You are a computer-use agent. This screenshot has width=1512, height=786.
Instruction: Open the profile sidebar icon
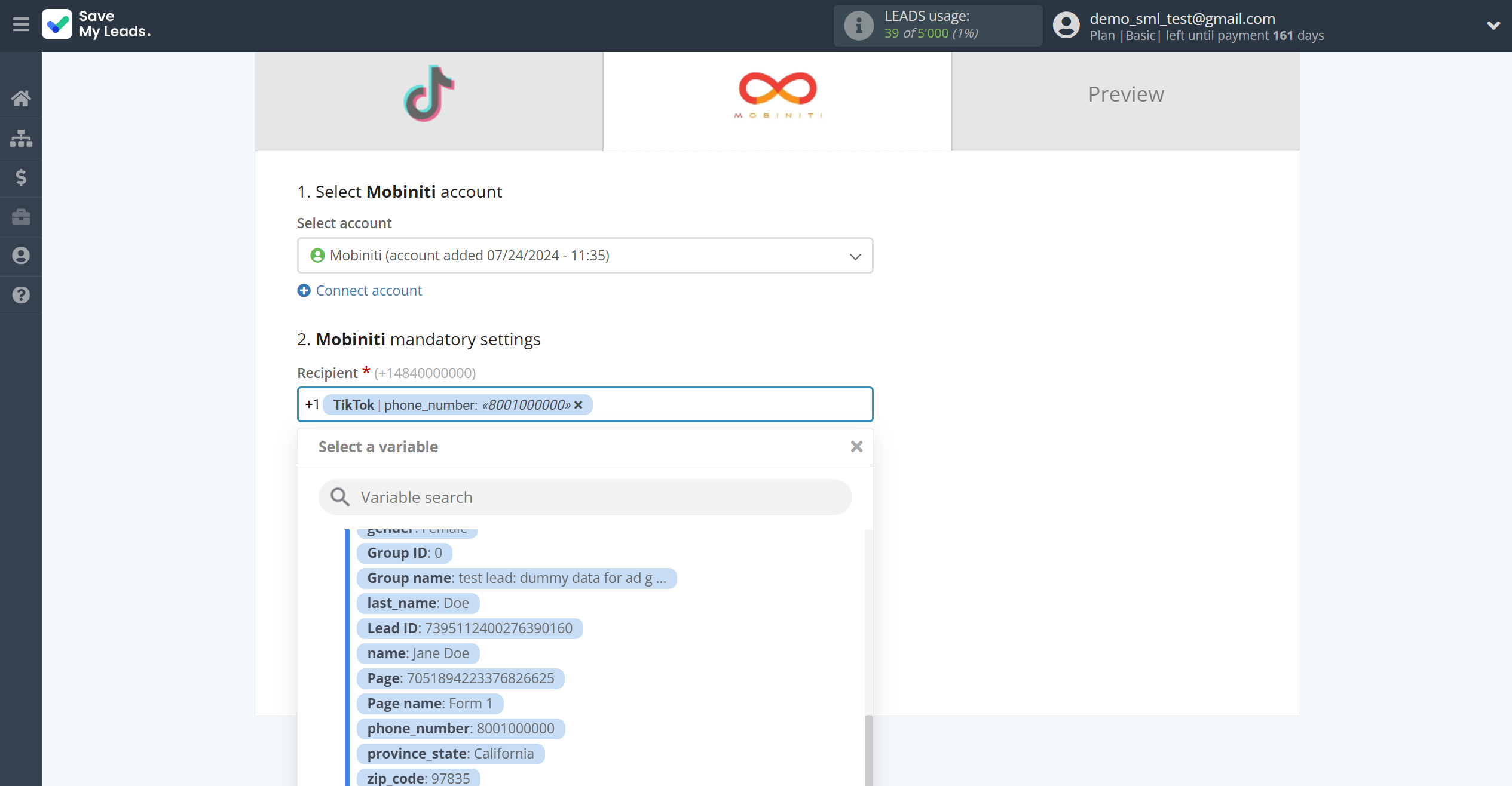[21, 256]
